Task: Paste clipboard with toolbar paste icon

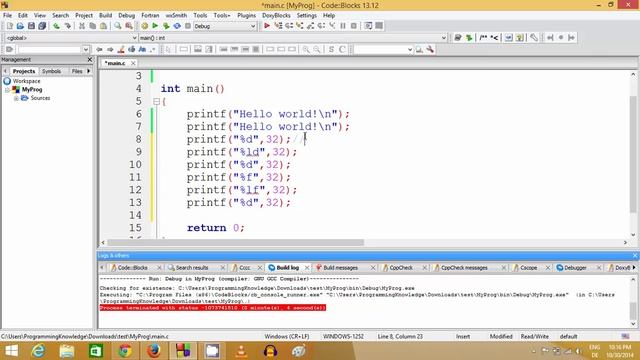Action: tap(104, 26)
